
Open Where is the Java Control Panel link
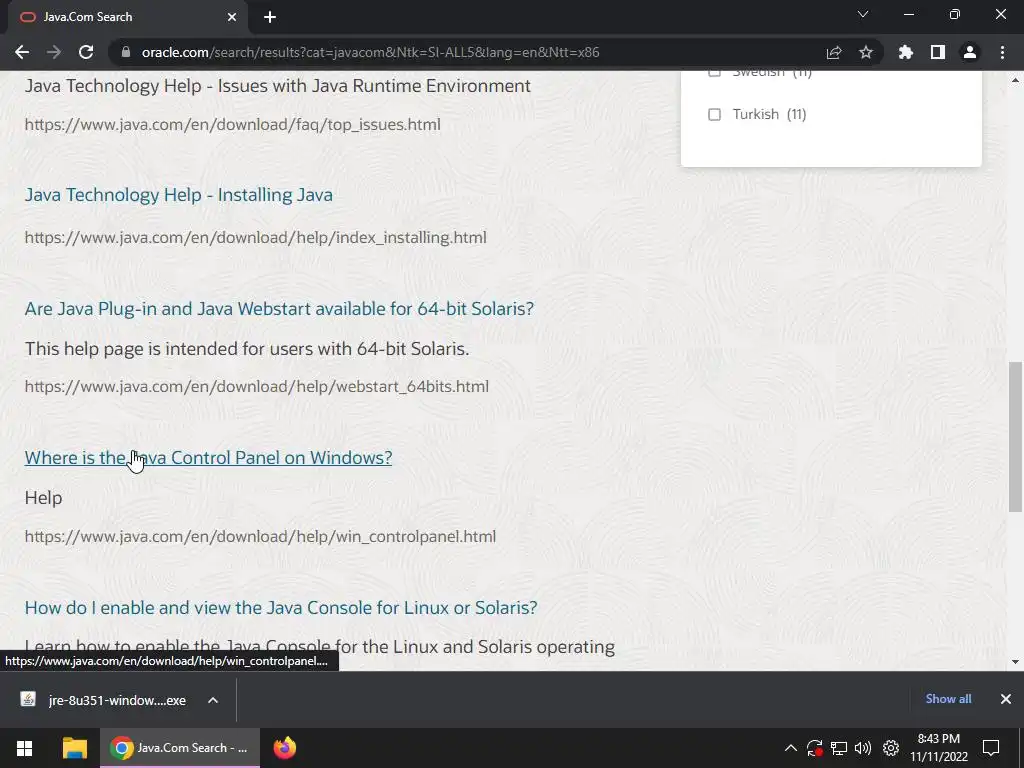coord(208,458)
